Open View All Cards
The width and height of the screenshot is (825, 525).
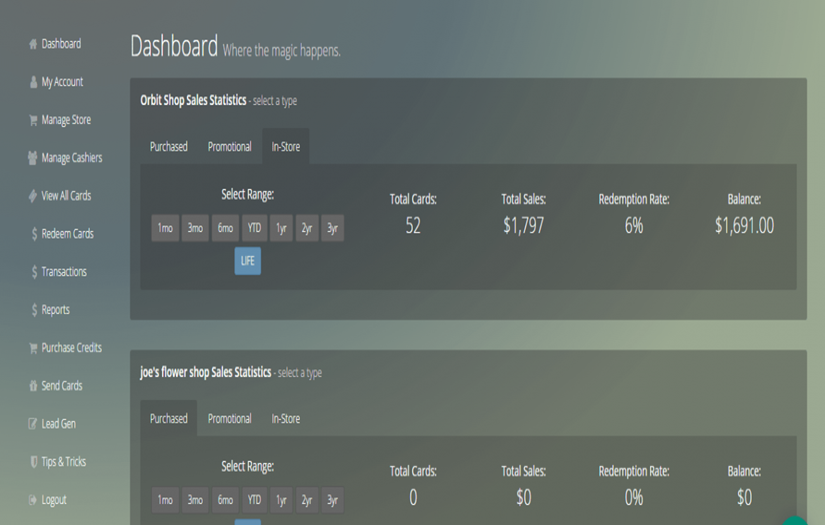[66, 196]
